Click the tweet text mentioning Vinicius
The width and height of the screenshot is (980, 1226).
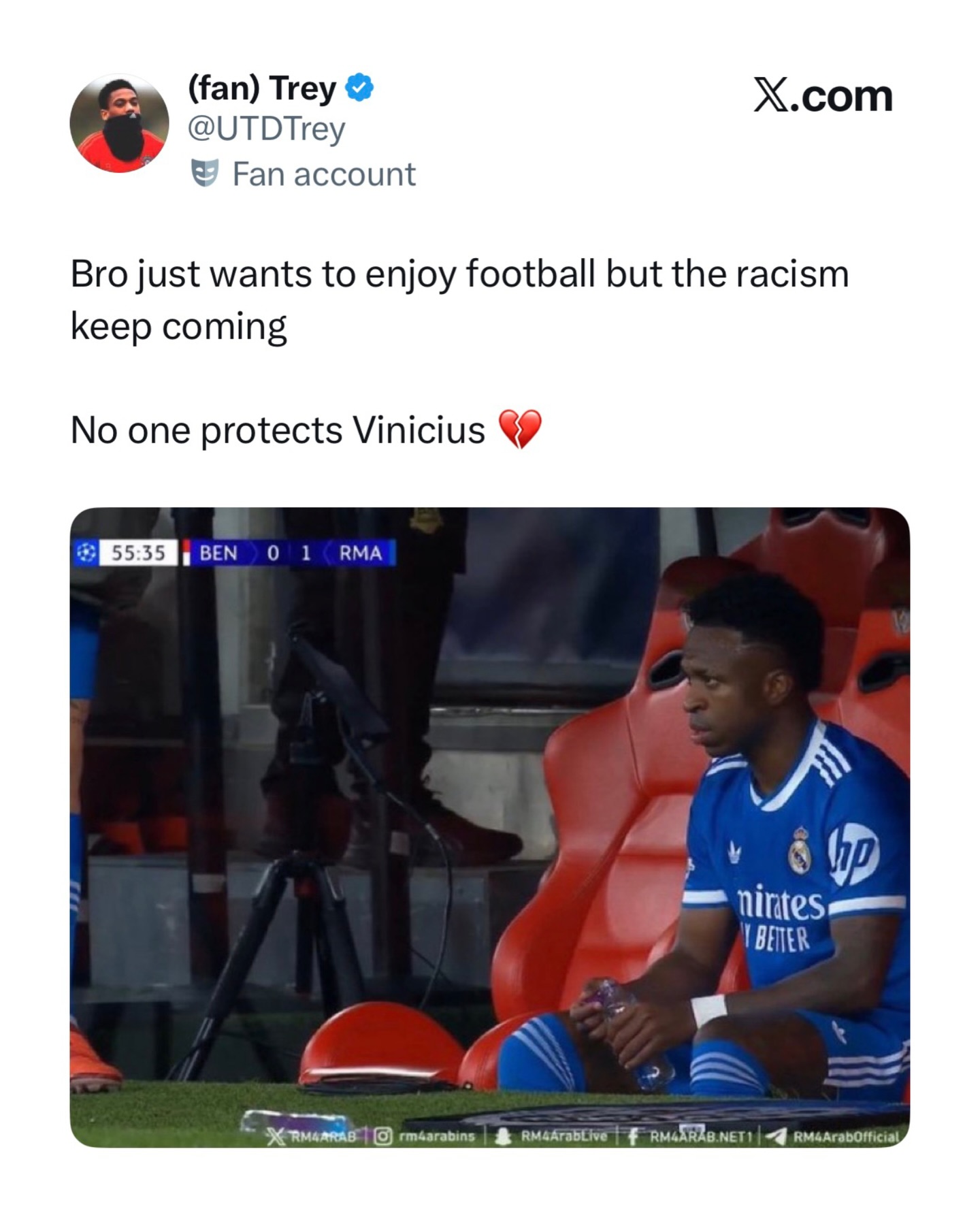(278, 430)
